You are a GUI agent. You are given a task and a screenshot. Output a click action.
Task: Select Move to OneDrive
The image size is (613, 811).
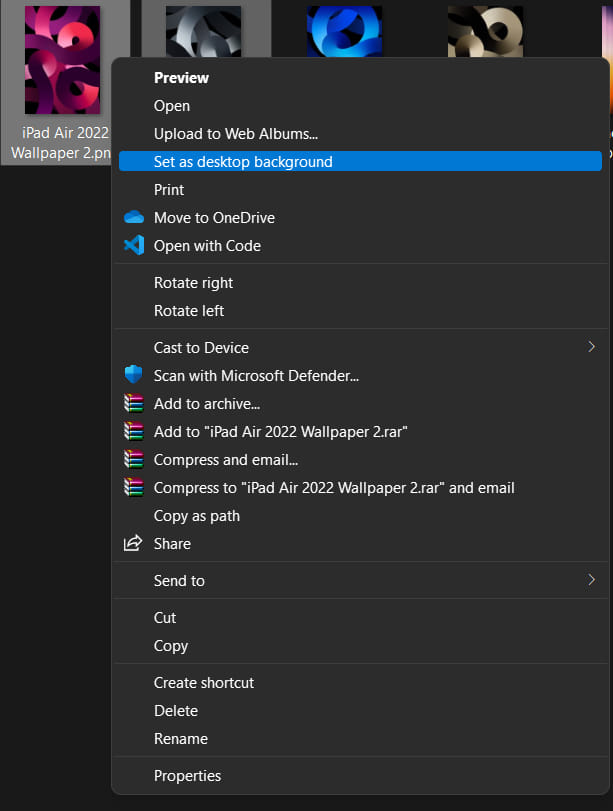(x=360, y=218)
